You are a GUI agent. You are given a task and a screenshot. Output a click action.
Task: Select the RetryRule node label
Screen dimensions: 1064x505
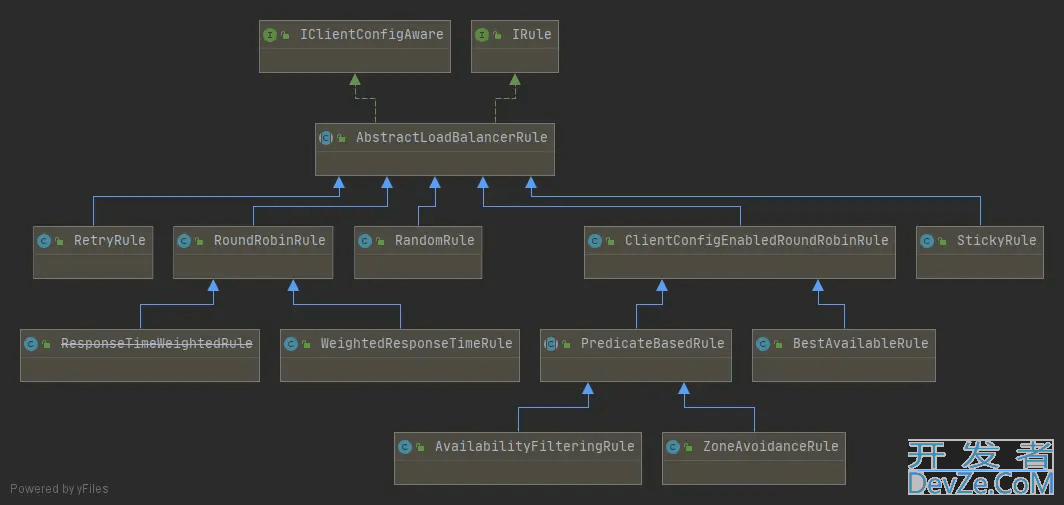click(x=110, y=240)
